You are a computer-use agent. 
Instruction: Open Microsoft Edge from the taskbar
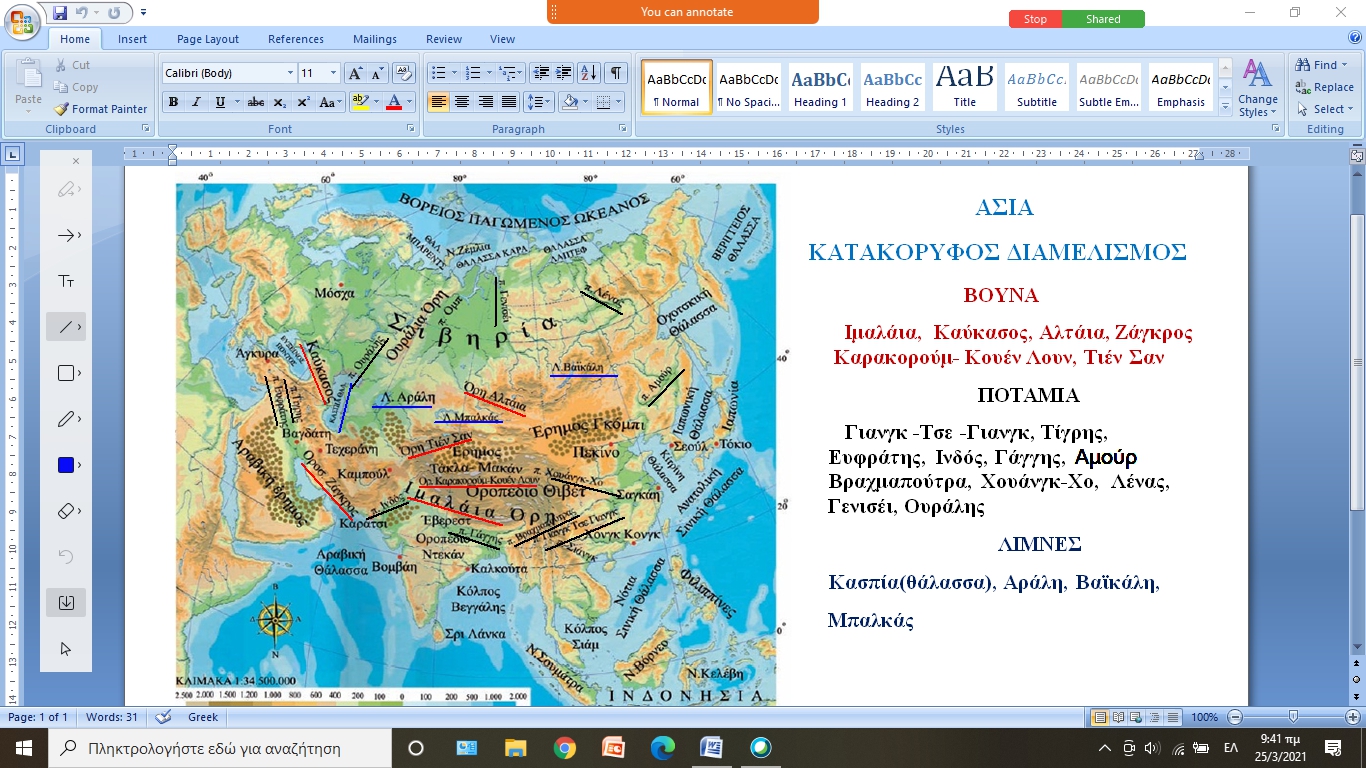[x=662, y=748]
